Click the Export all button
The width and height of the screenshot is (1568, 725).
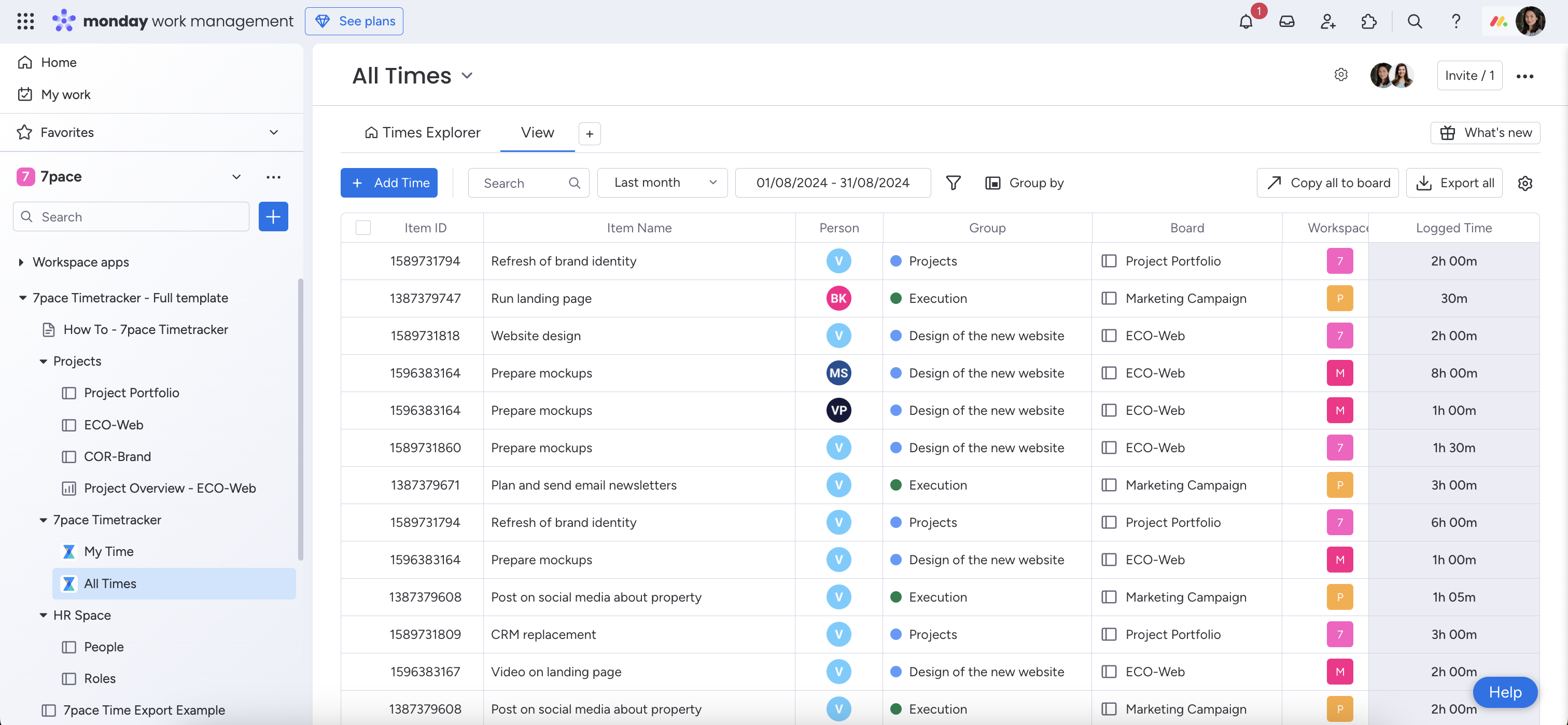tap(1454, 183)
